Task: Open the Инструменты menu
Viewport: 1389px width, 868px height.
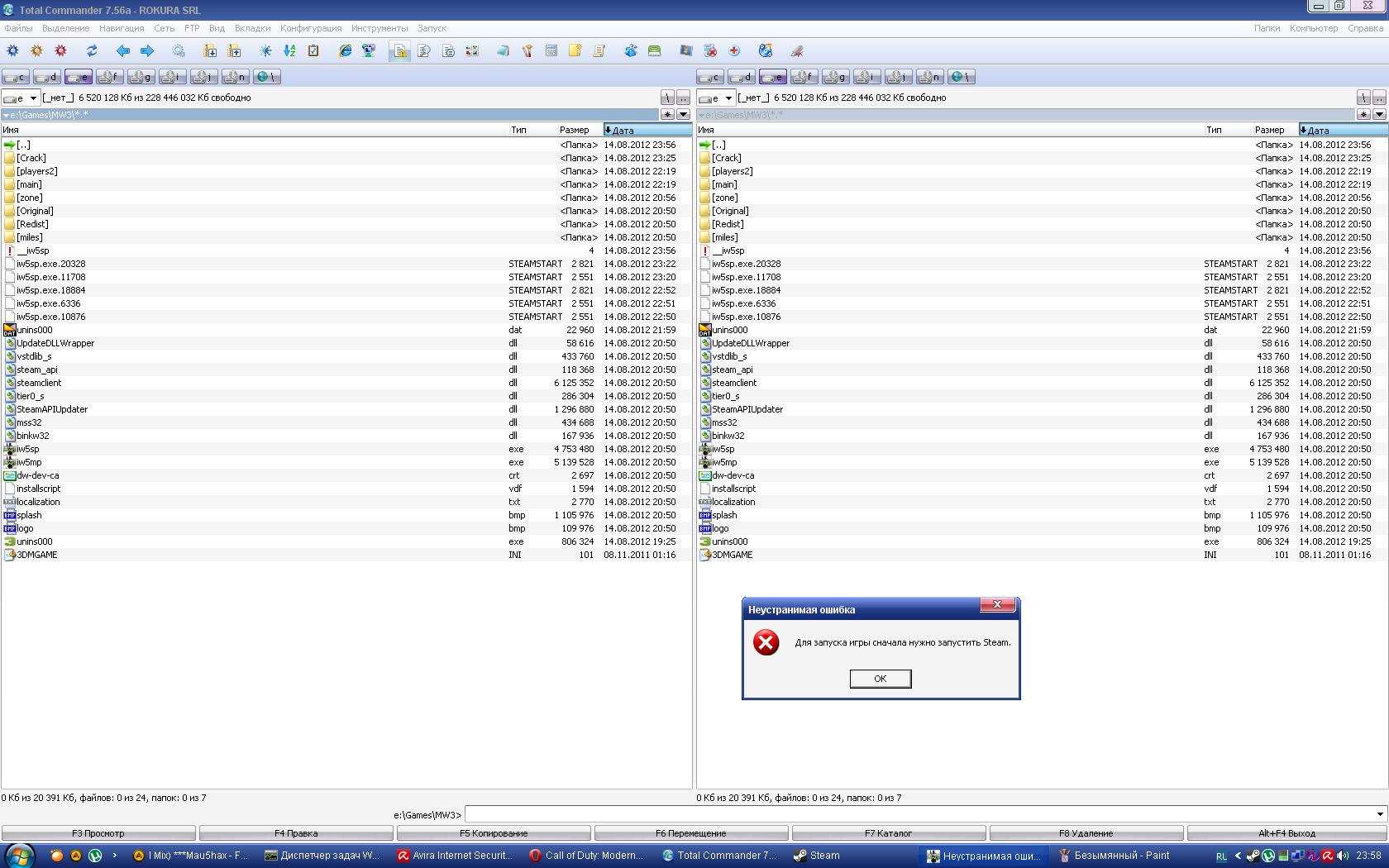Action: [379, 28]
